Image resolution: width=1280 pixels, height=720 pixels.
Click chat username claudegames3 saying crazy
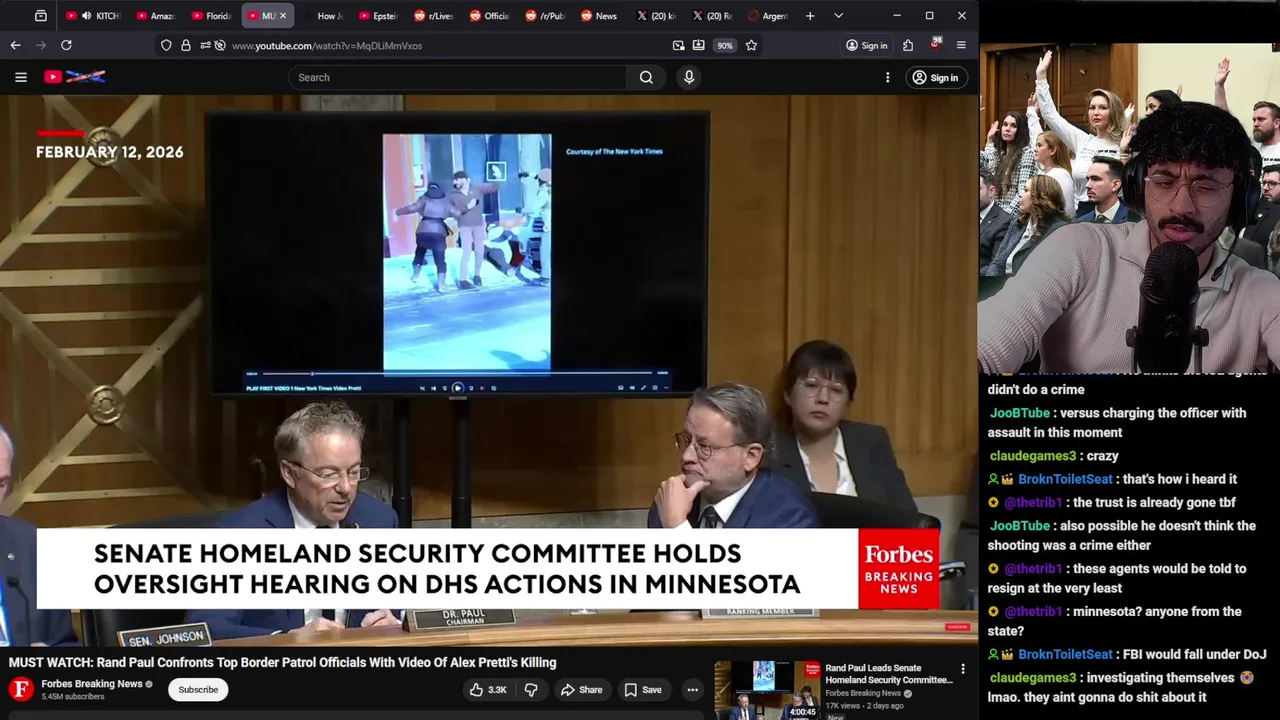(x=1032, y=456)
